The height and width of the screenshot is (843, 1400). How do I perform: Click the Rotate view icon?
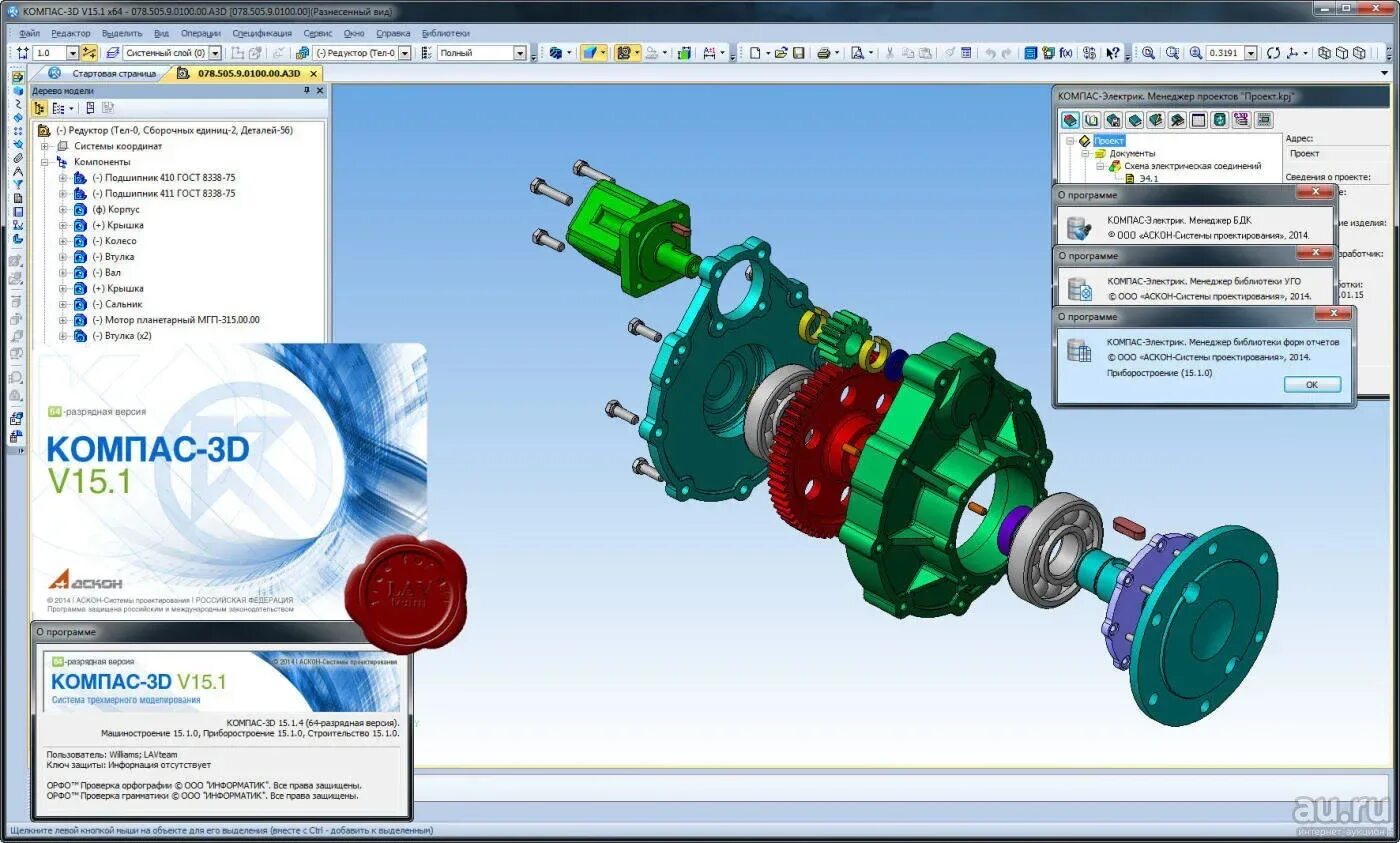[x=1273, y=53]
